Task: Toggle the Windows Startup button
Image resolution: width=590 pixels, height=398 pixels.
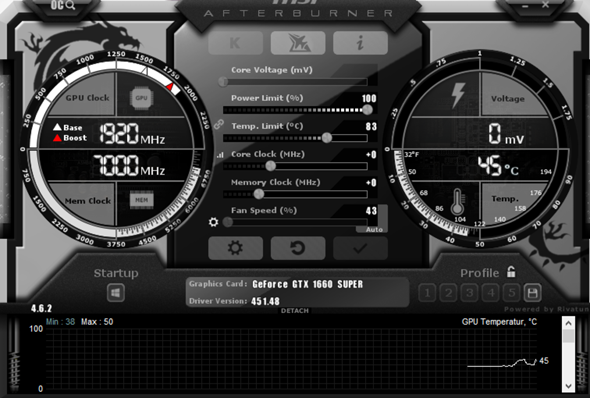Action: [116, 293]
